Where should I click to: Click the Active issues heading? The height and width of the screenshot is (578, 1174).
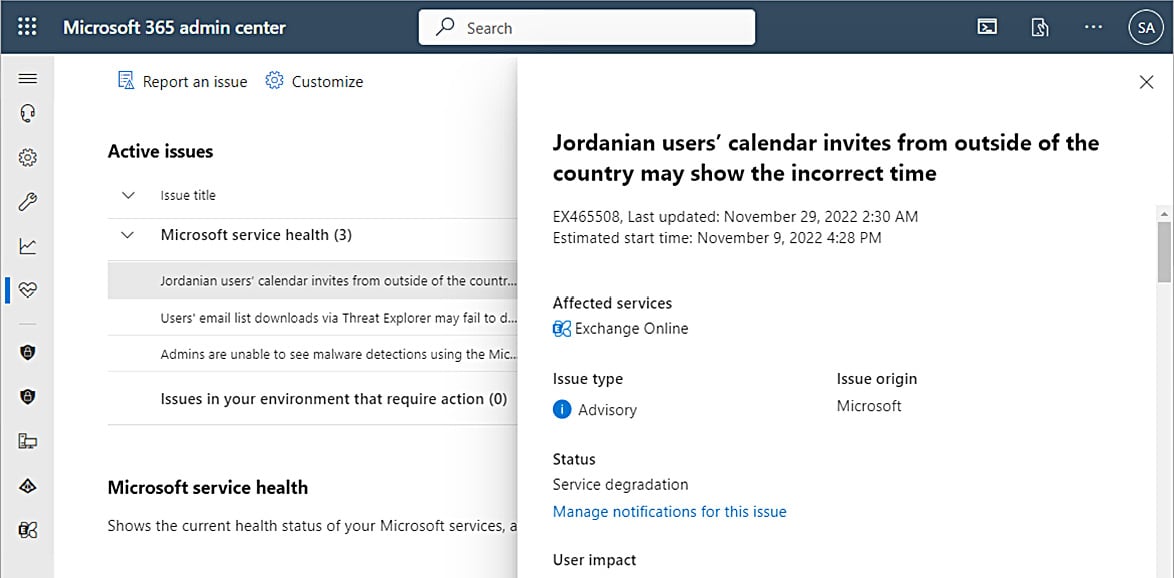click(160, 151)
